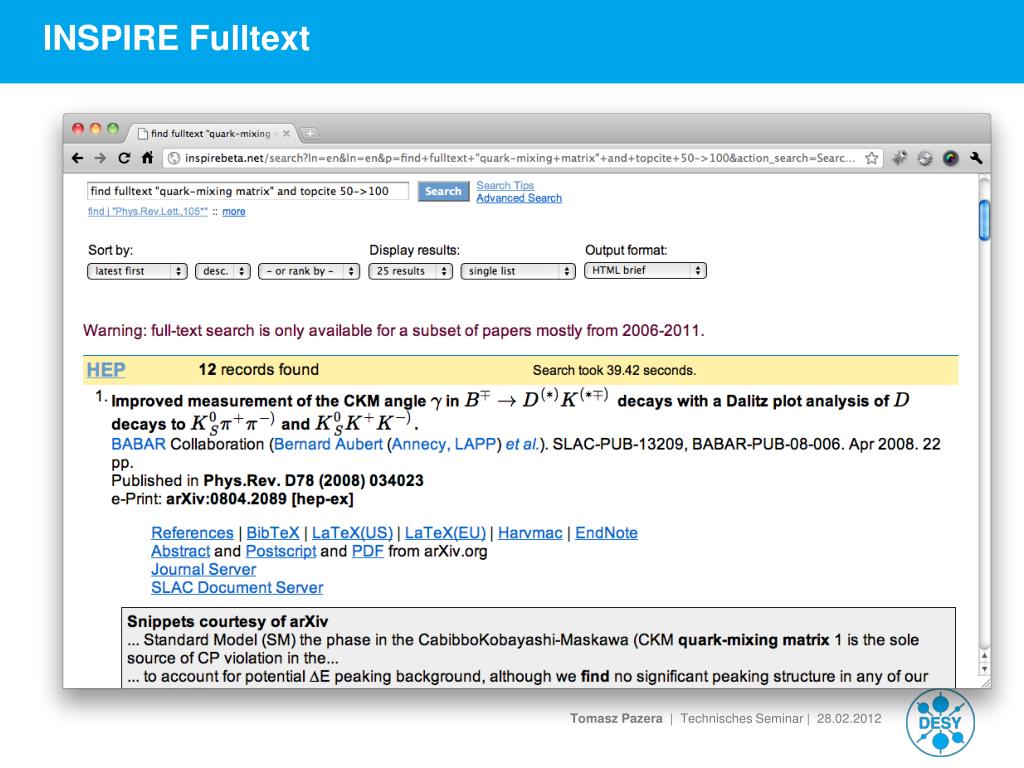Open the Search Tips link

tap(505, 185)
